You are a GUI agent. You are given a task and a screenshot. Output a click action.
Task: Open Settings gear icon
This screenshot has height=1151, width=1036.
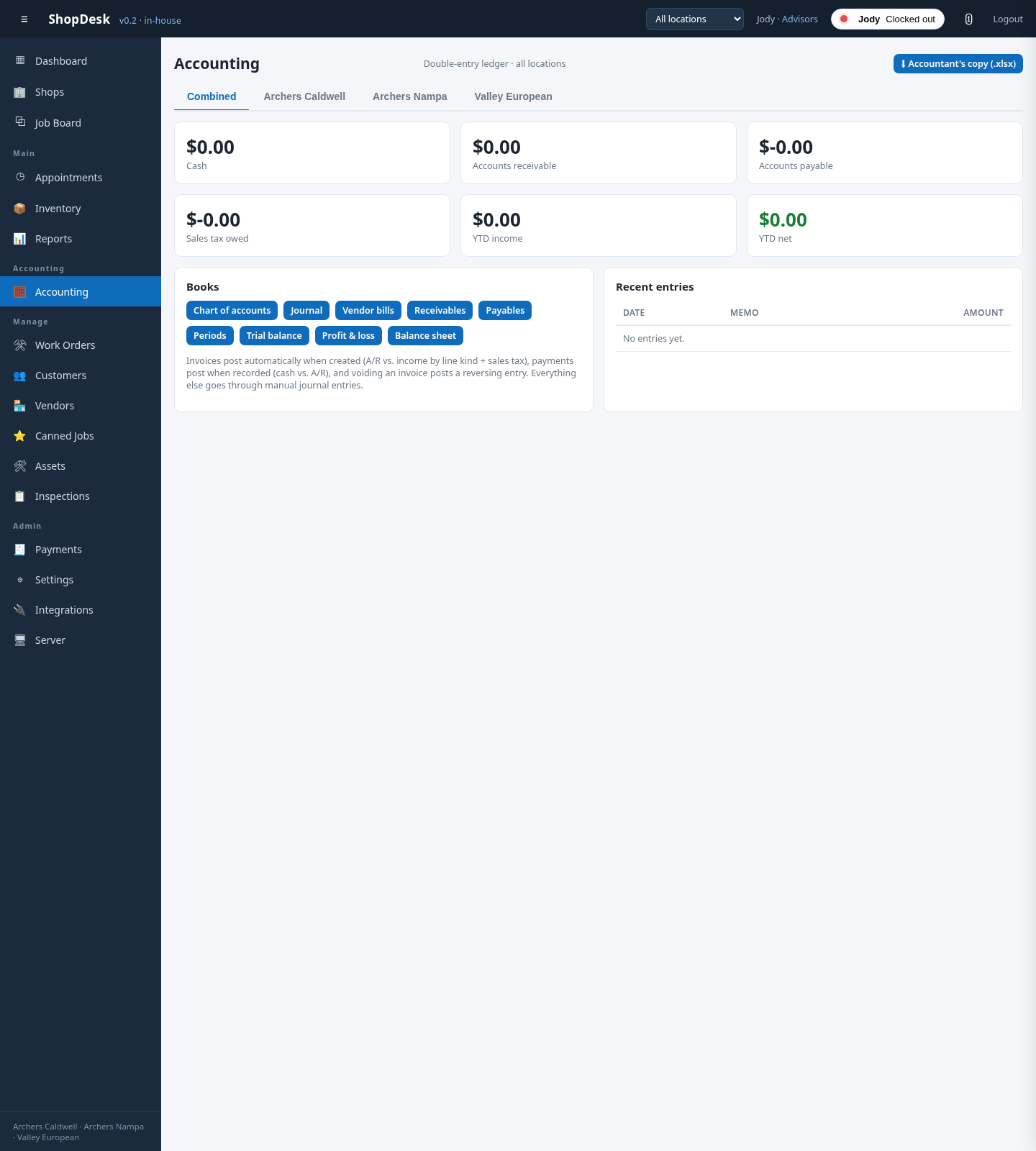(x=20, y=580)
